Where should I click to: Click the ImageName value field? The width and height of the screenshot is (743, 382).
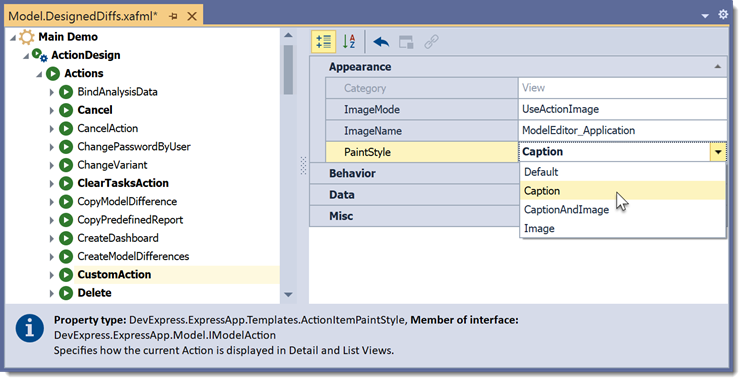click(x=623, y=131)
